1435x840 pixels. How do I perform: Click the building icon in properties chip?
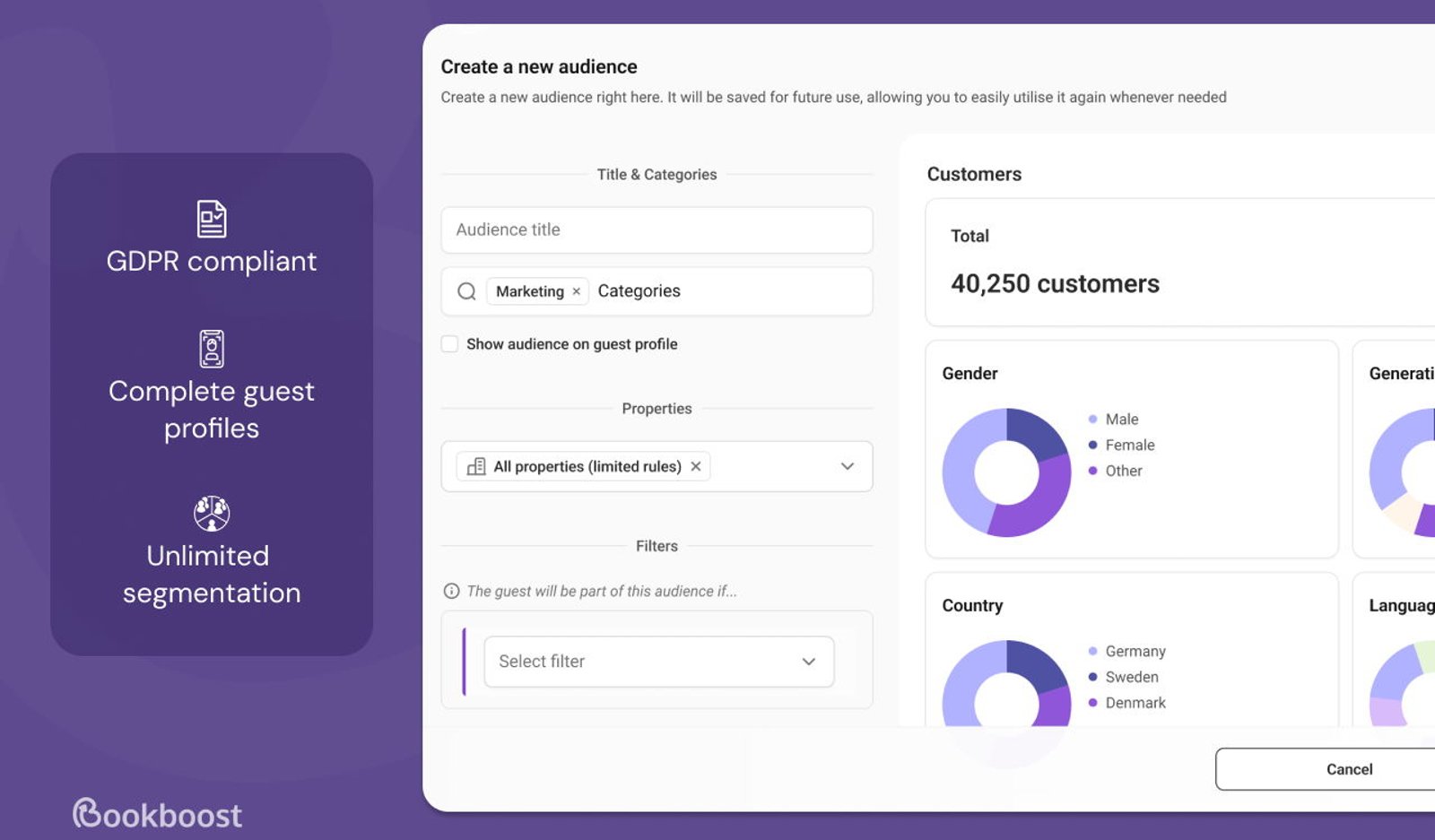click(x=477, y=466)
